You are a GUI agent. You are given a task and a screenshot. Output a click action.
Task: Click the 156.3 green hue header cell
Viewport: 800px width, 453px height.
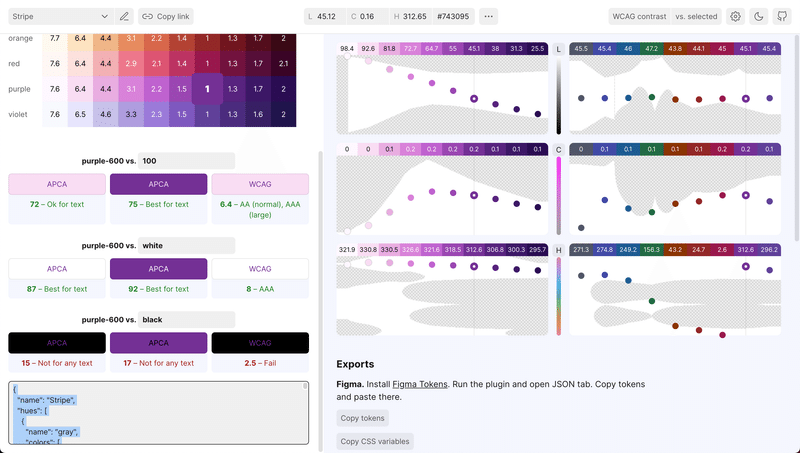(x=652, y=250)
